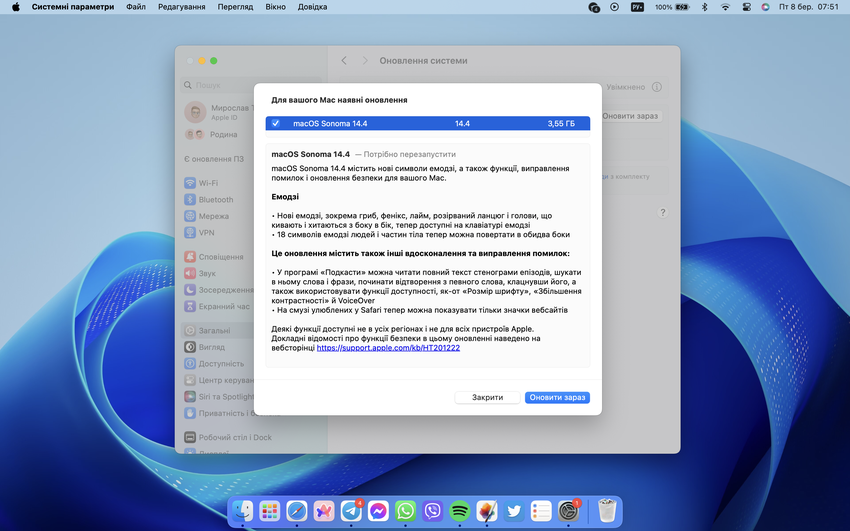Viewport: 850px width, 531px height.
Task: Launch Safari from the Dock
Action: 297,511
